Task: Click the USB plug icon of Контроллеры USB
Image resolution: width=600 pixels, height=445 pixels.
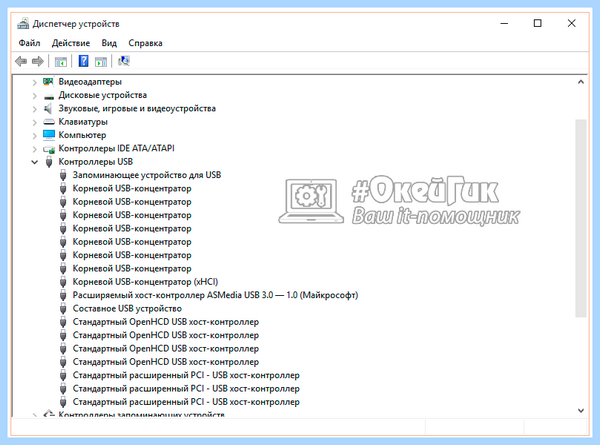Action: pyautogui.click(x=49, y=161)
